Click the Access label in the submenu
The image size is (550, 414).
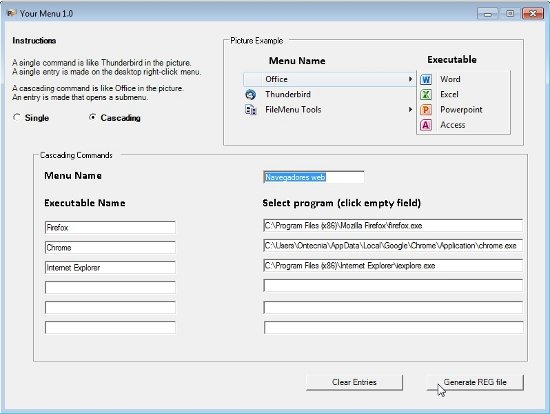click(x=453, y=125)
